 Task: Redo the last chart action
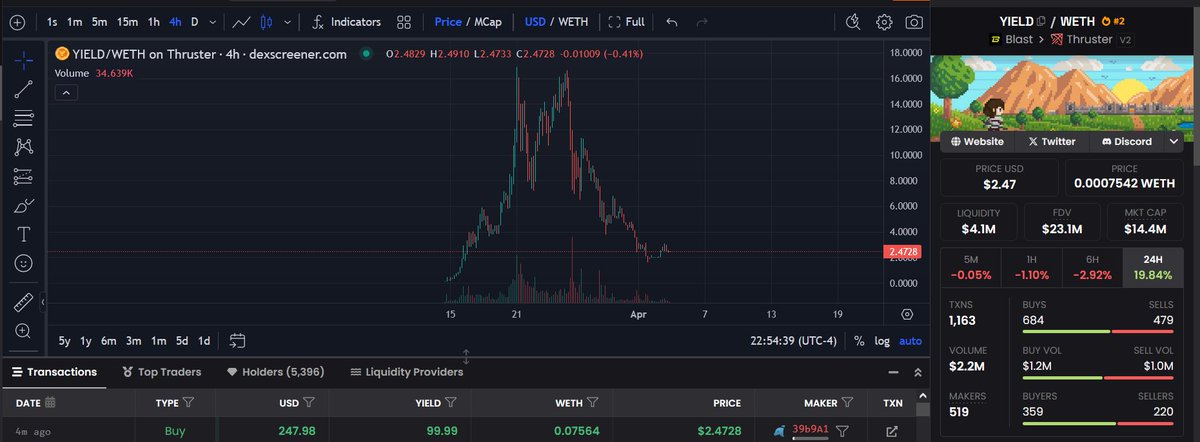tap(701, 21)
